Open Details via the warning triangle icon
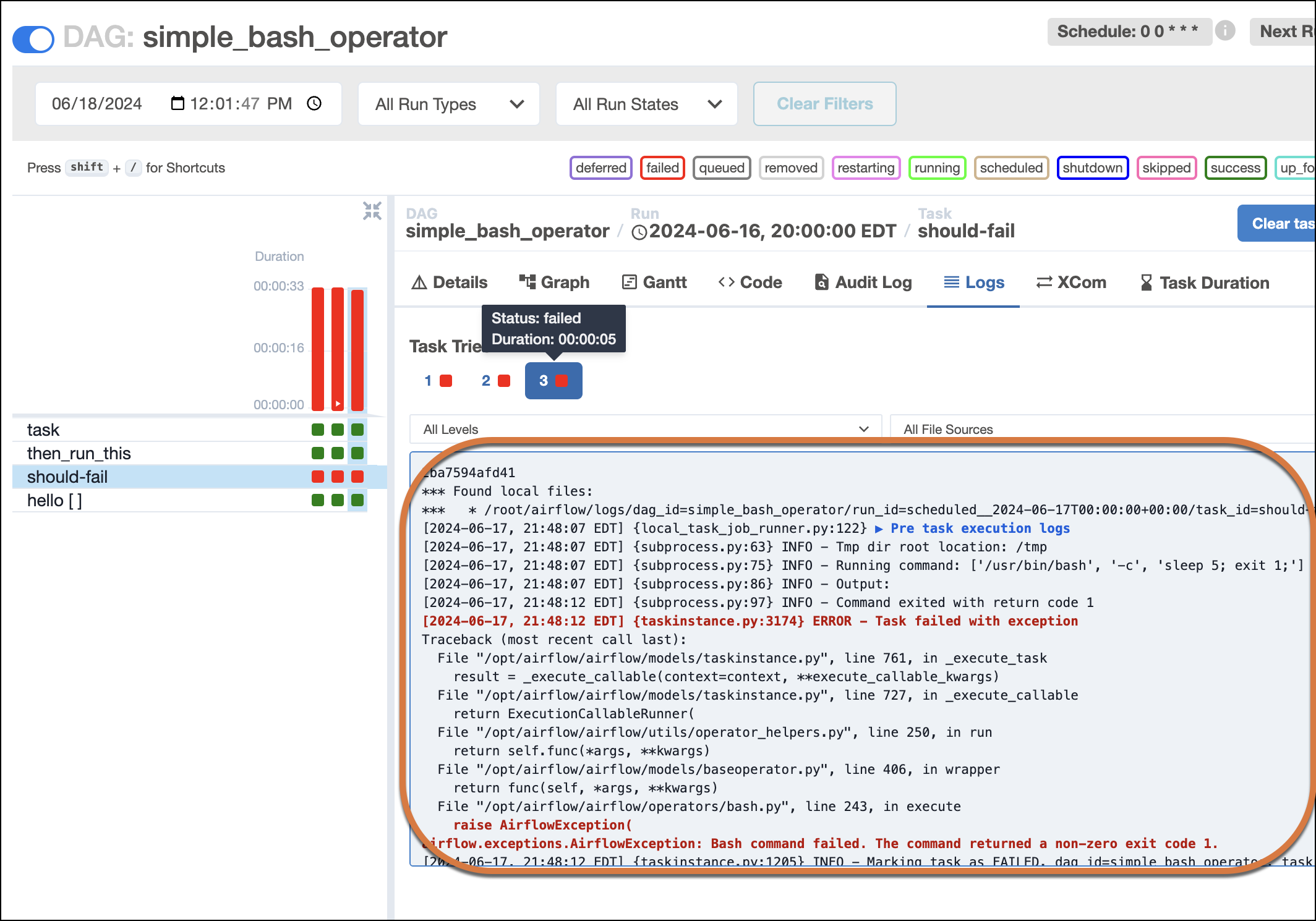Image resolution: width=1316 pixels, height=921 pixels. [x=448, y=282]
